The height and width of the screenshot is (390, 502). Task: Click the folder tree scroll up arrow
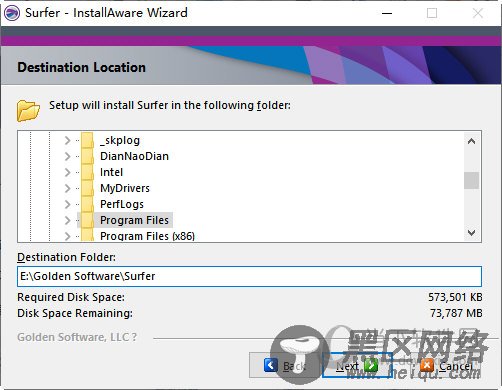click(471, 141)
